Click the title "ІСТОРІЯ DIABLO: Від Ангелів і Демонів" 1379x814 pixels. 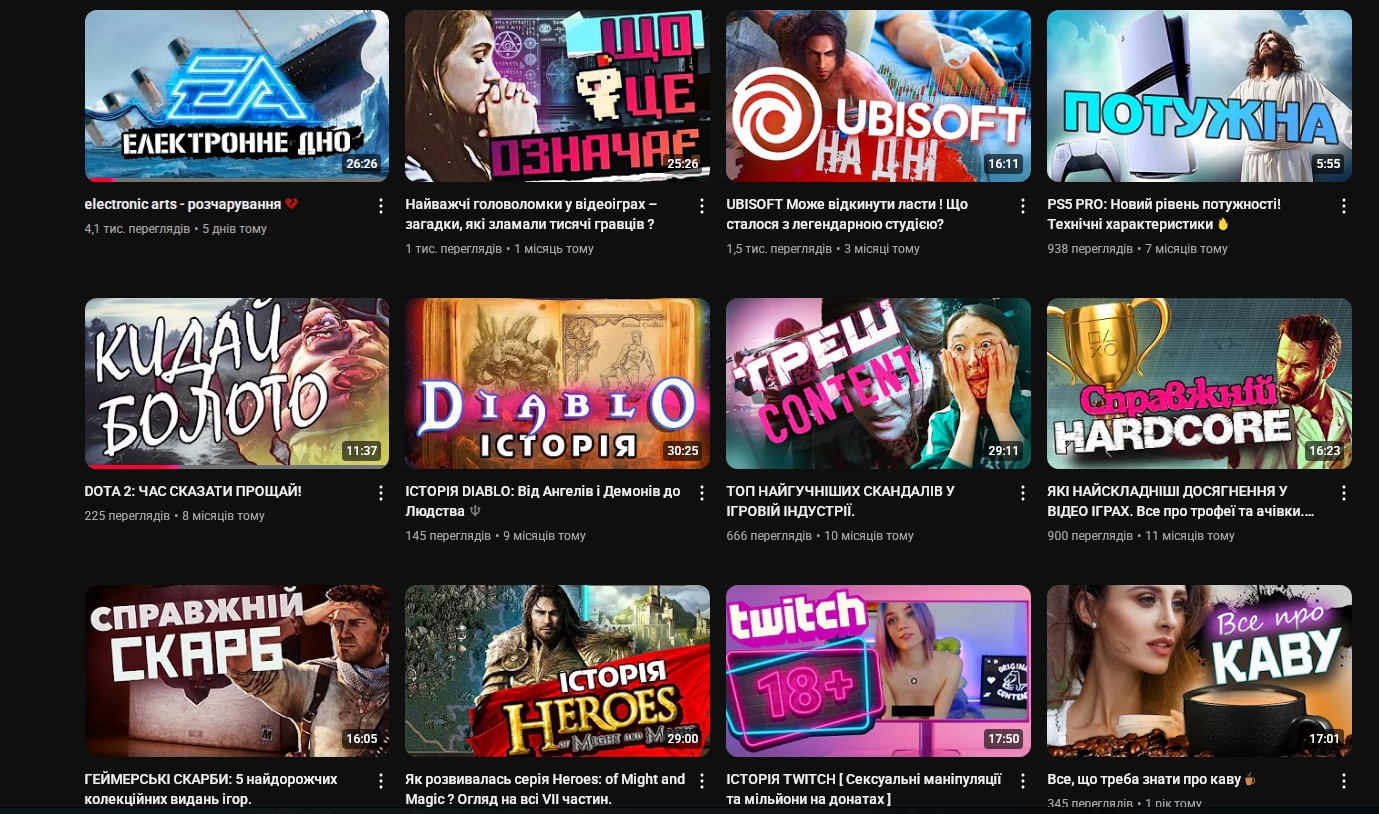(543, 501)
